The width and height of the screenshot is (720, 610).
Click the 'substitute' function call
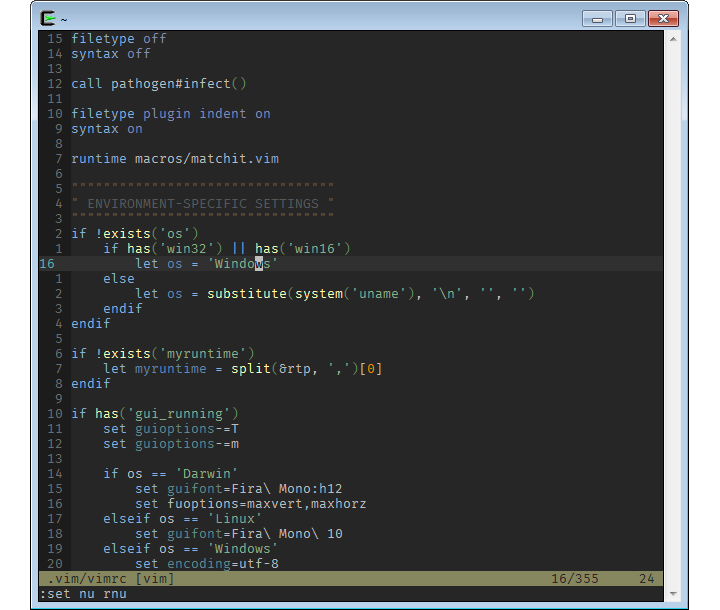(247, 294)
